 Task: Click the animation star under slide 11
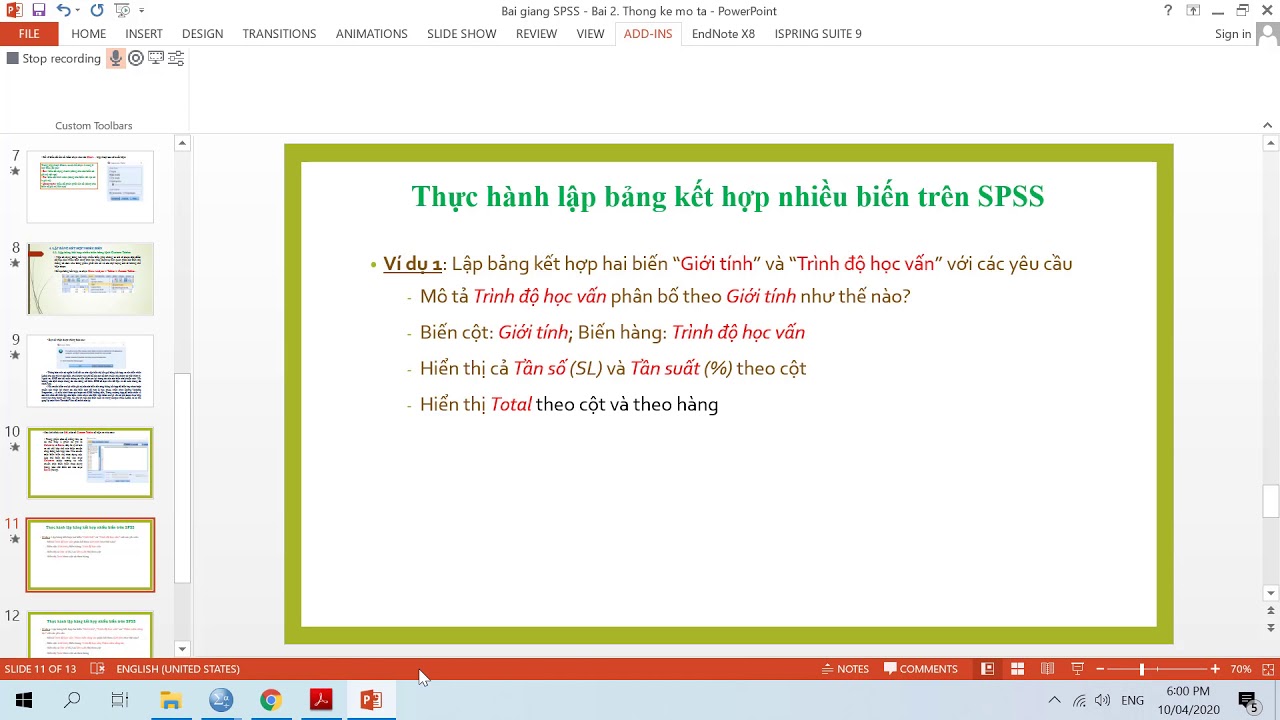15,539
